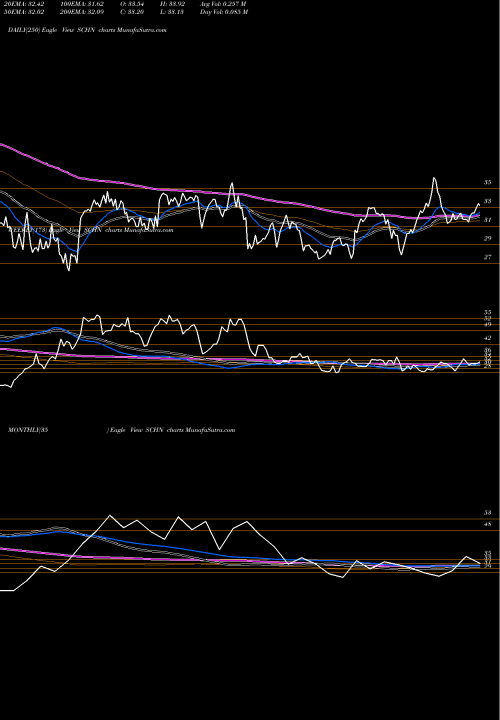Click the 49 axis label on weekly chart
The width and height of the screenshot is (500, 720).
487,325
